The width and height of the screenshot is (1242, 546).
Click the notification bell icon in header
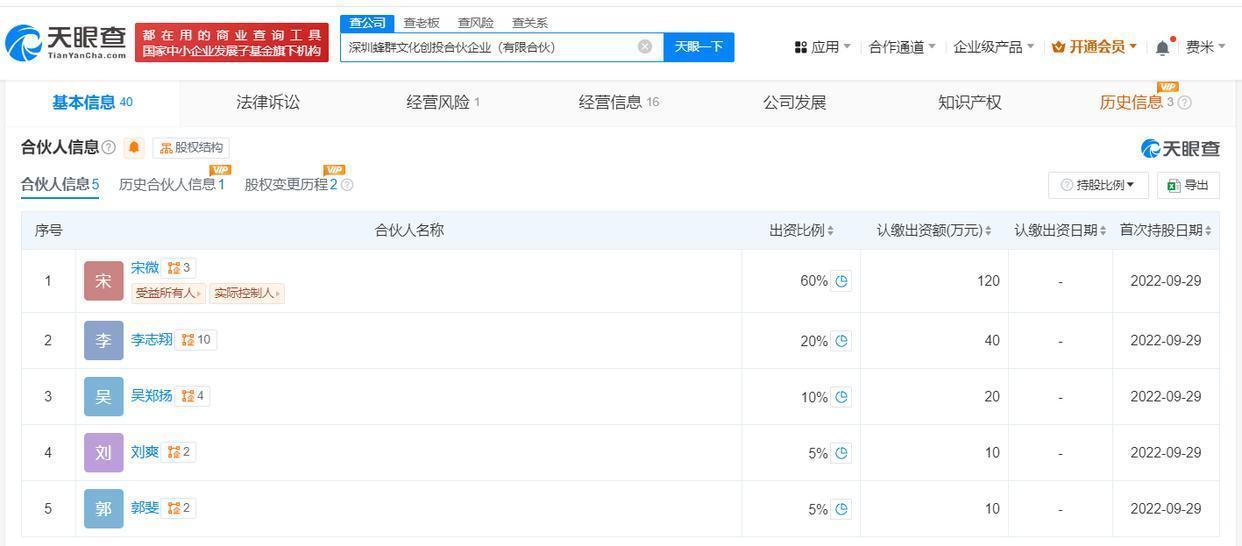(1162, 47)
